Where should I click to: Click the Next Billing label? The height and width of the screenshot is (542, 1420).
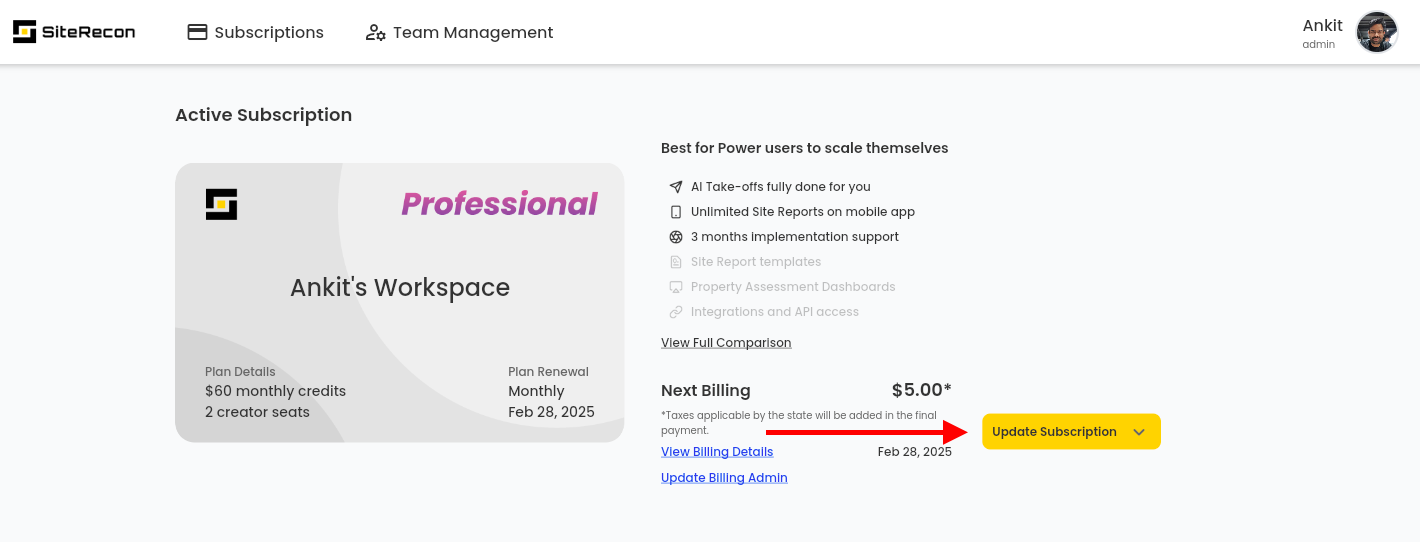pos(706,391)
